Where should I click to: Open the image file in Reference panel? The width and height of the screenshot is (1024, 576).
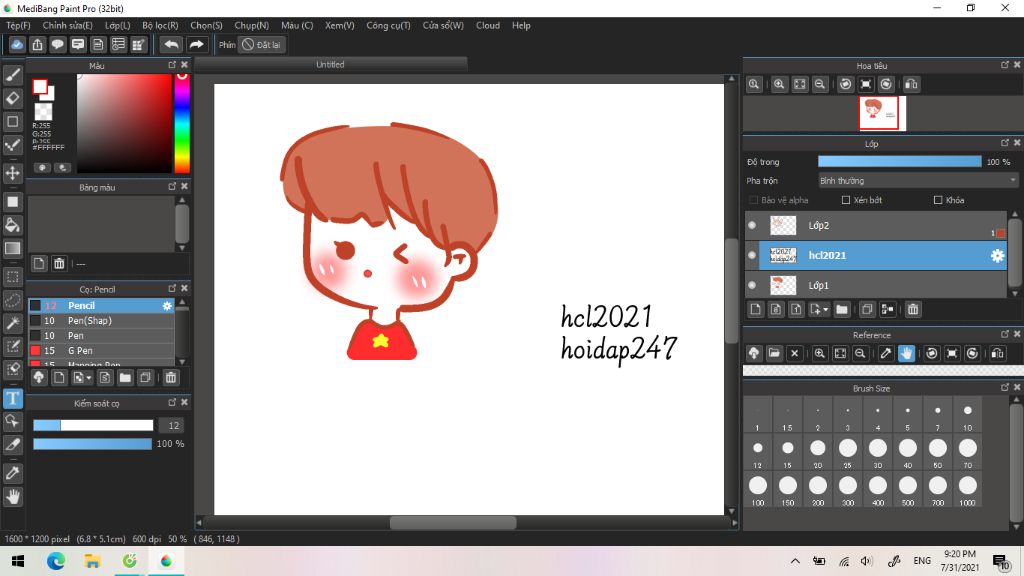pyautogui.click(x=774, y=353)
